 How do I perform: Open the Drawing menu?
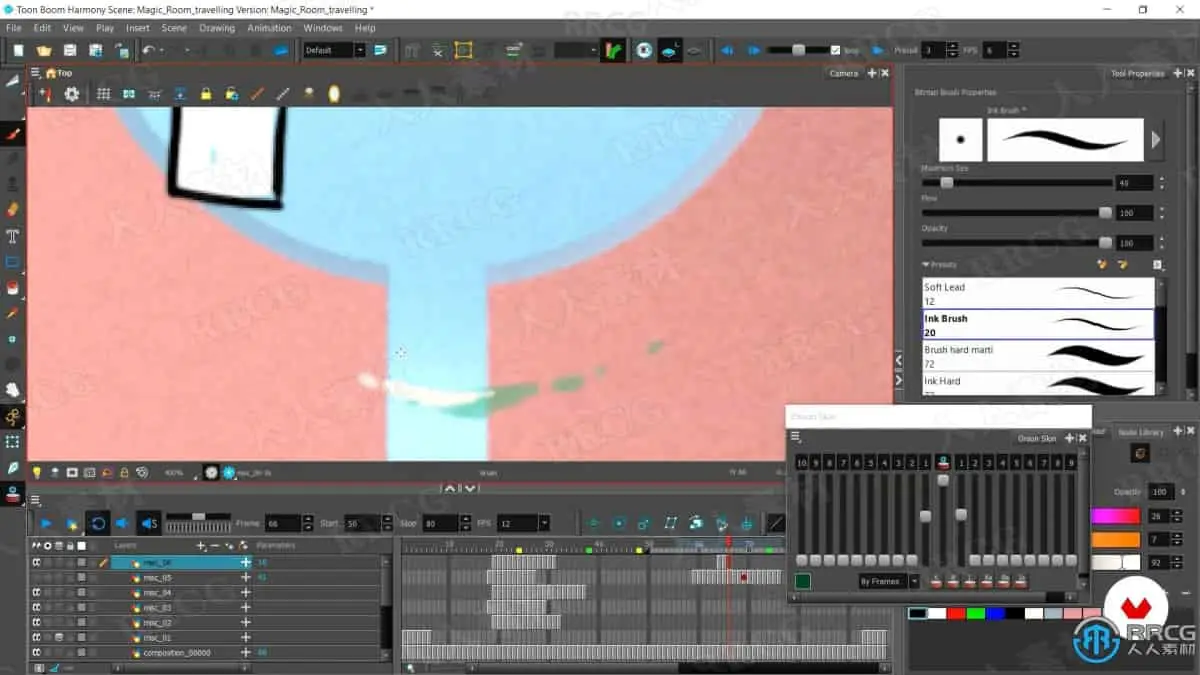(x=217, y=28)
